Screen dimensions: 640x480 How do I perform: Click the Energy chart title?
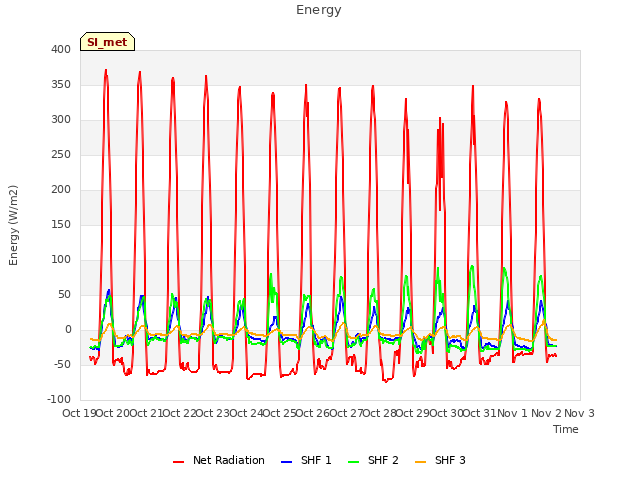coord(319,10)
